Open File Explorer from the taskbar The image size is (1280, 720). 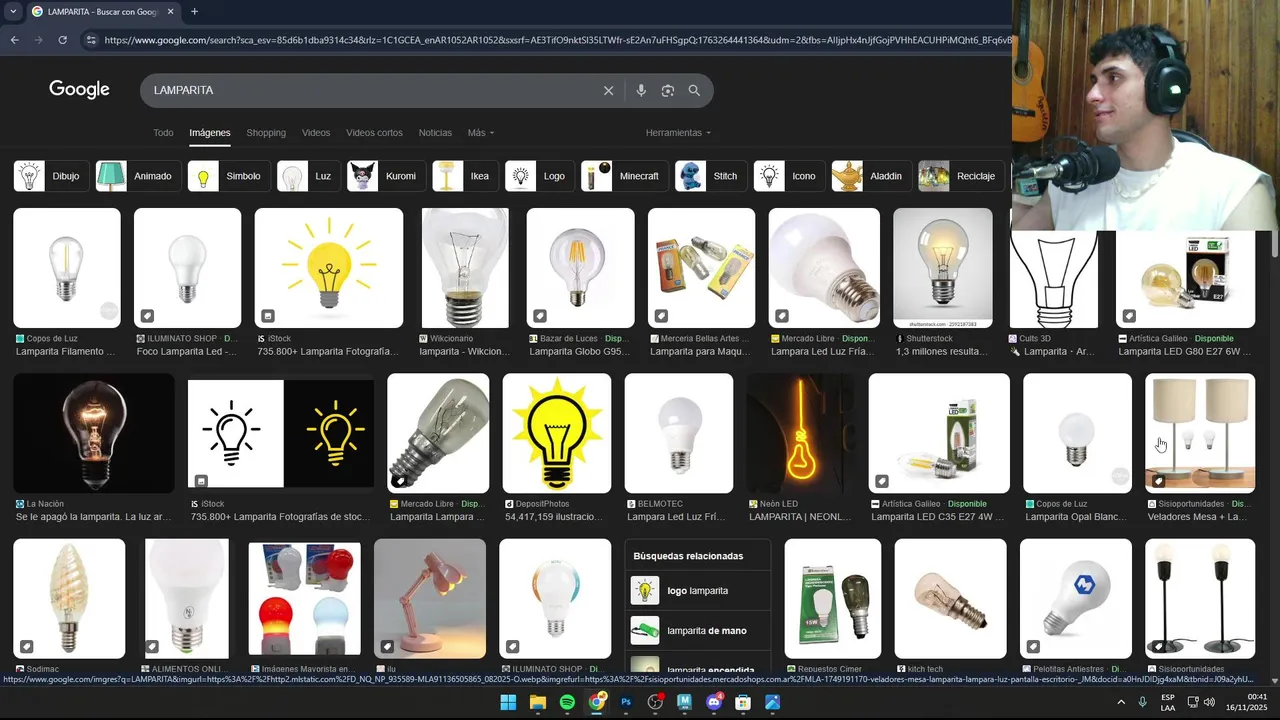tap(537, 702)
